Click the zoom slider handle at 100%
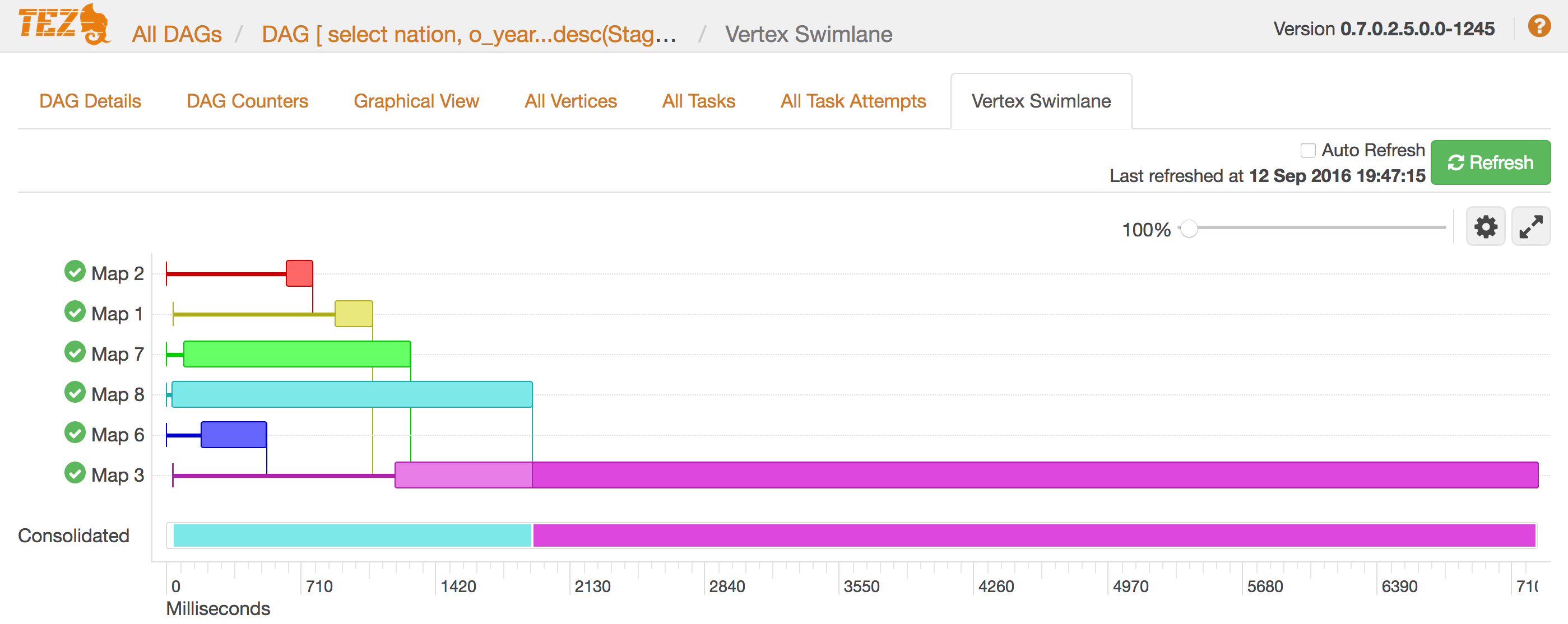 (x=1188, y=229)
